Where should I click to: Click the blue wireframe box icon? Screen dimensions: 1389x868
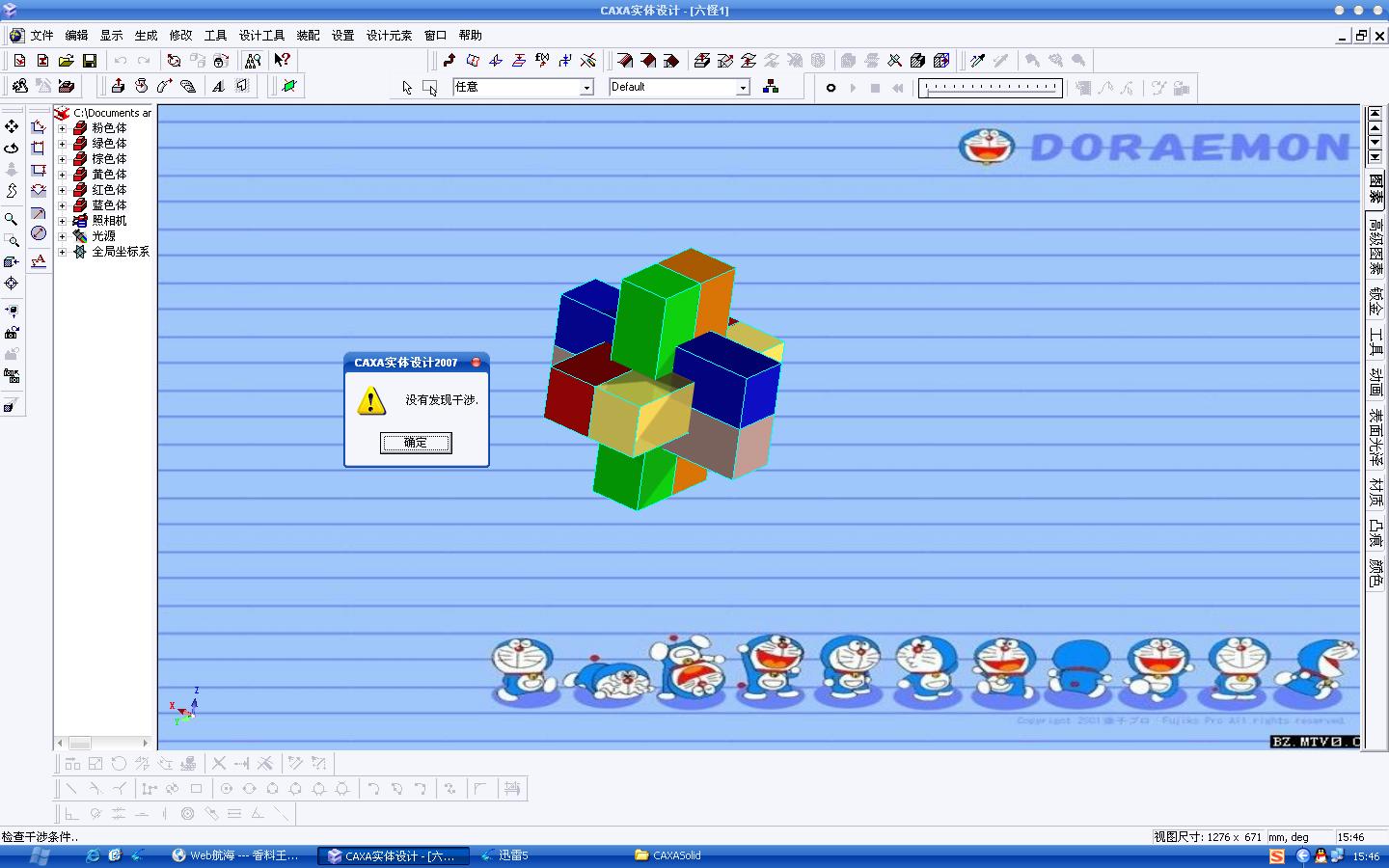(x=941, y=61)
